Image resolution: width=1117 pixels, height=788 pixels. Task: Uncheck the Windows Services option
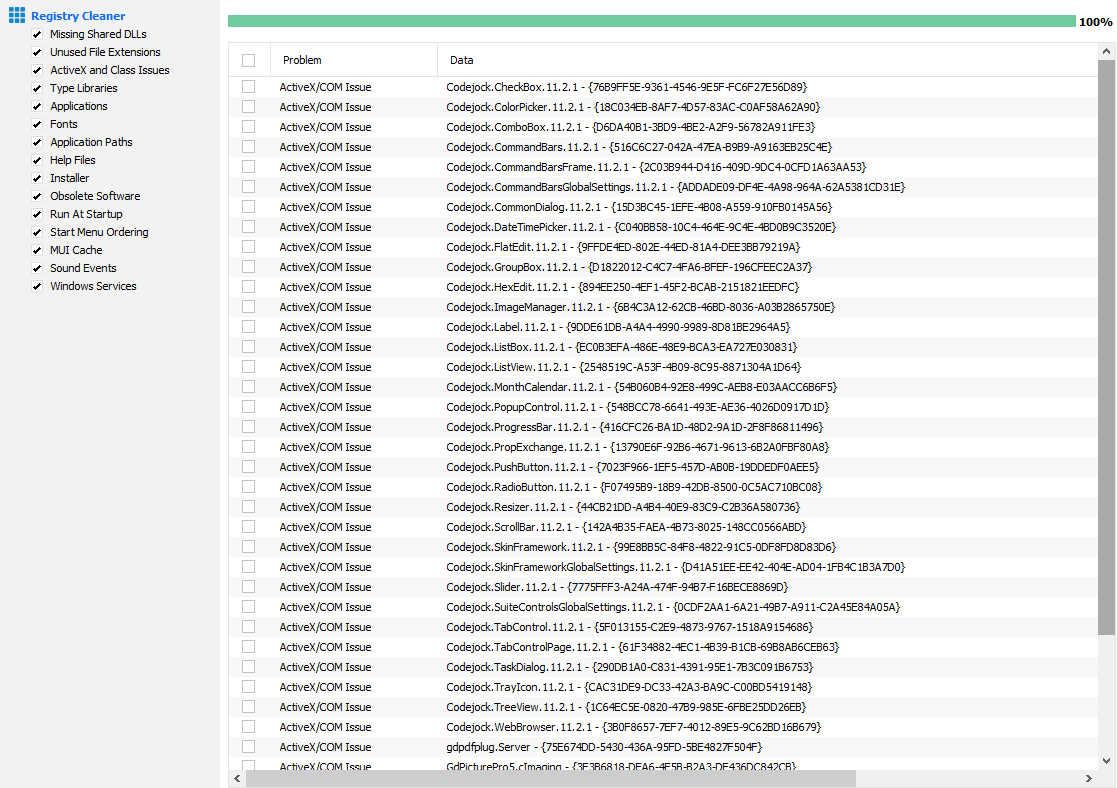pos(37,286)
